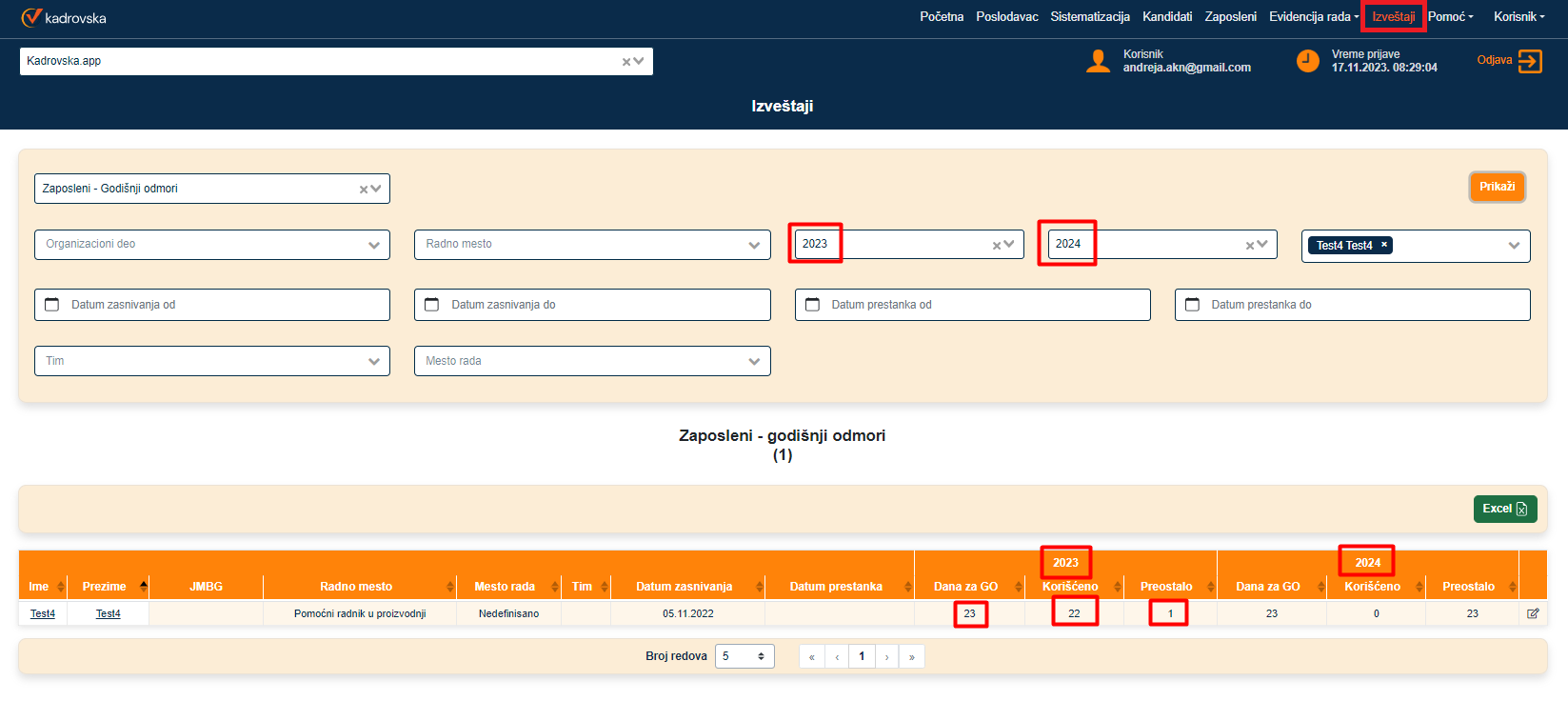Change Broj redova rows per page

point(744,656)
